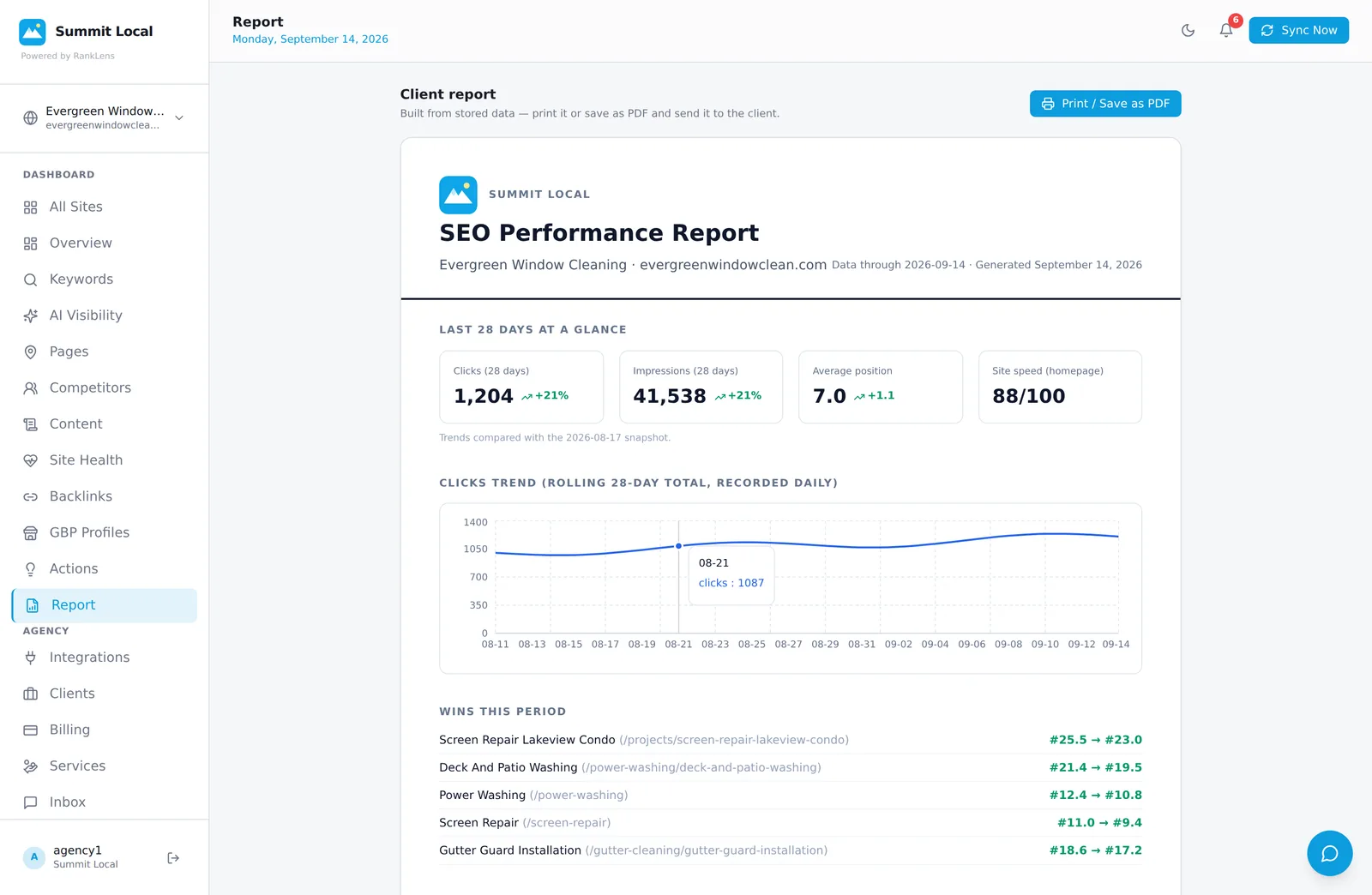
Task: Click the Actions lightbulb icon
Action: 31,569
